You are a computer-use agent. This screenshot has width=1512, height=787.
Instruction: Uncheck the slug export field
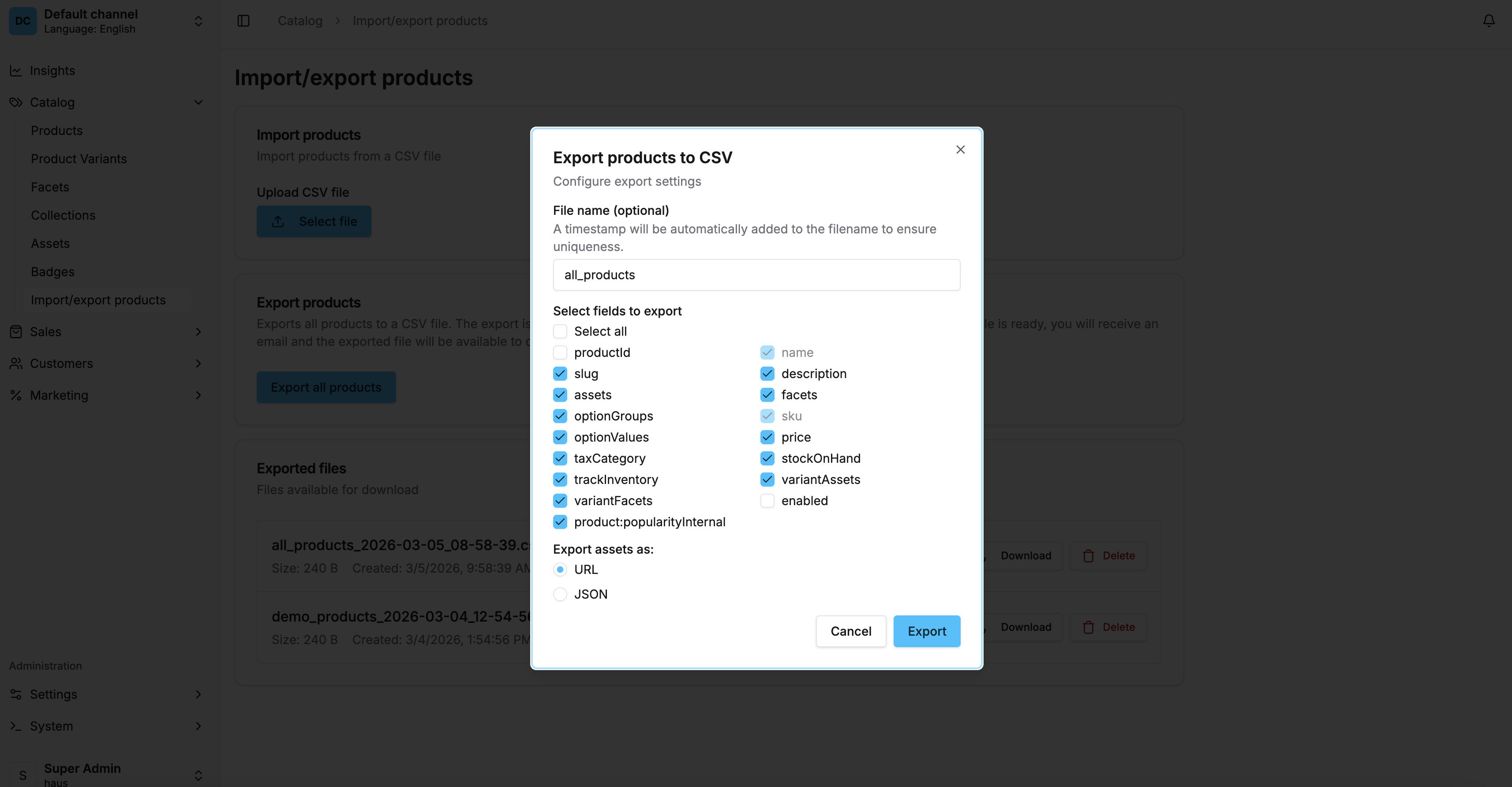pyautogui.click(x=560, y=373)
